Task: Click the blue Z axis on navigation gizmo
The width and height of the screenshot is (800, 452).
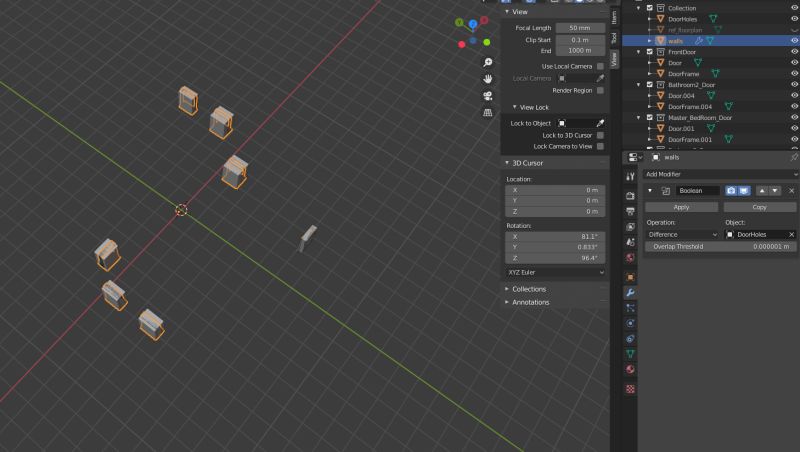Action: [473, 24]
